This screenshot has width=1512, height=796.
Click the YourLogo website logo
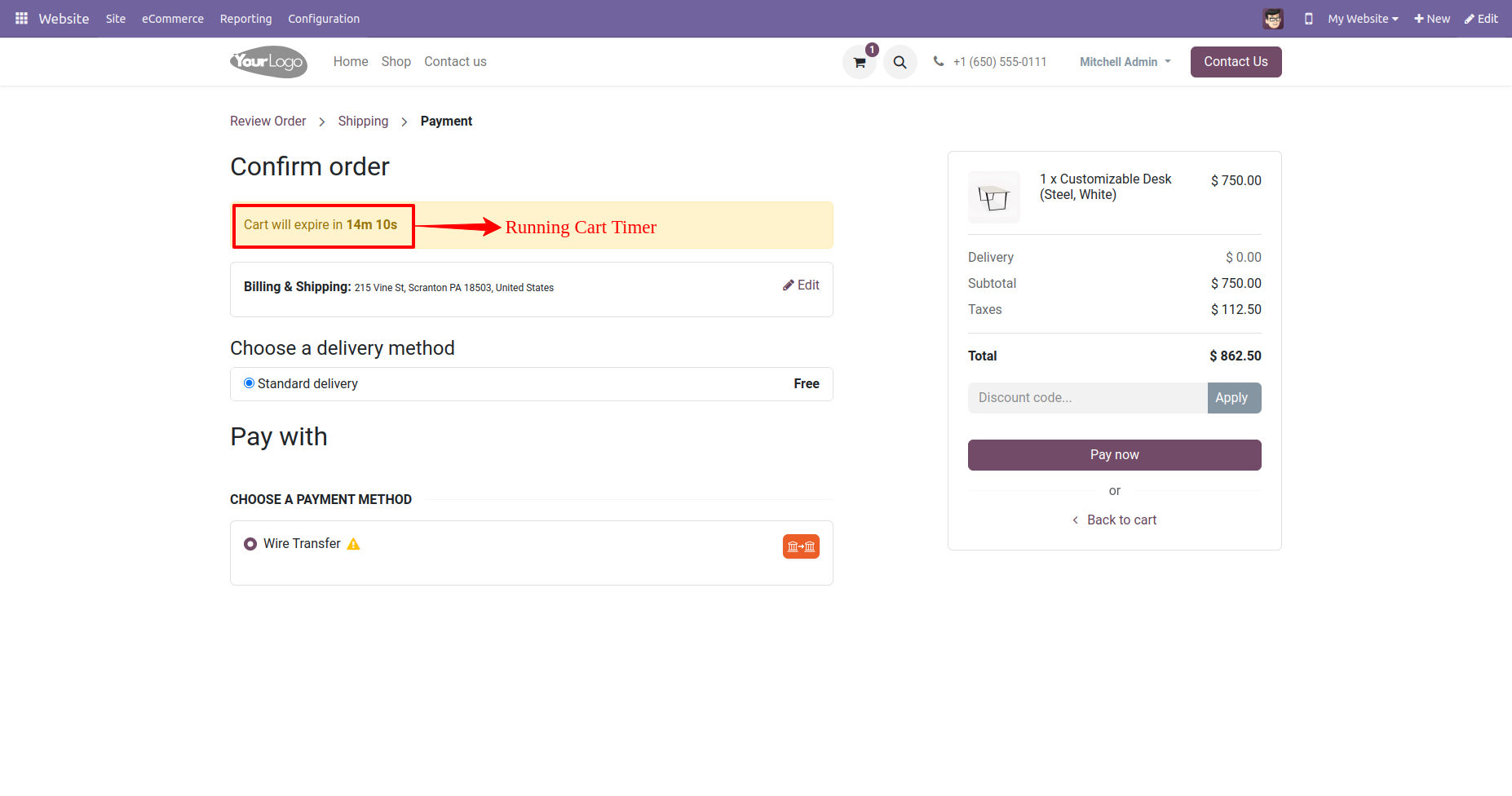(x=268, y=61)
